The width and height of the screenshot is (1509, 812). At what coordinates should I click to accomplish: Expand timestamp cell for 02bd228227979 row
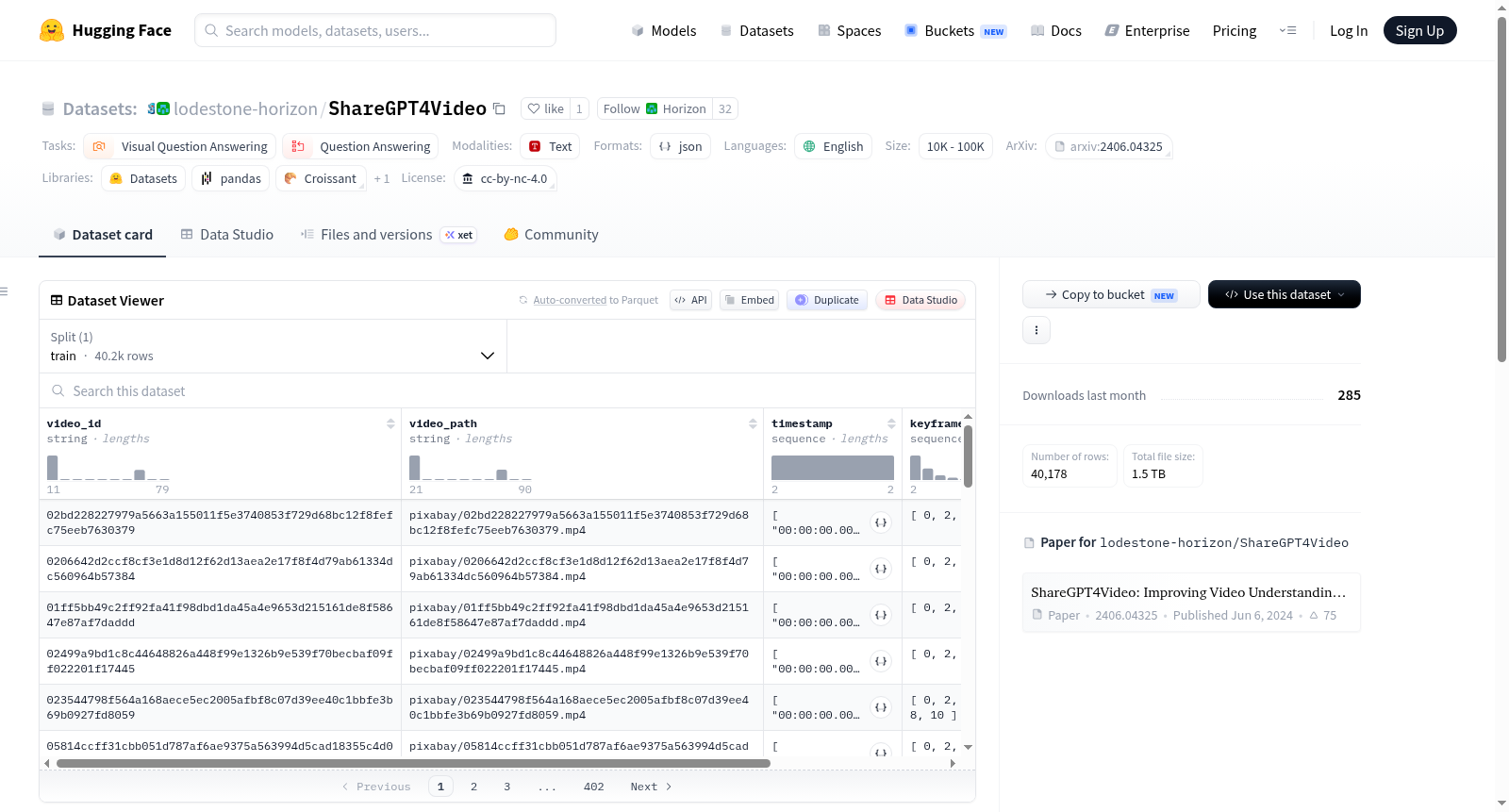(x=881, y=522)
